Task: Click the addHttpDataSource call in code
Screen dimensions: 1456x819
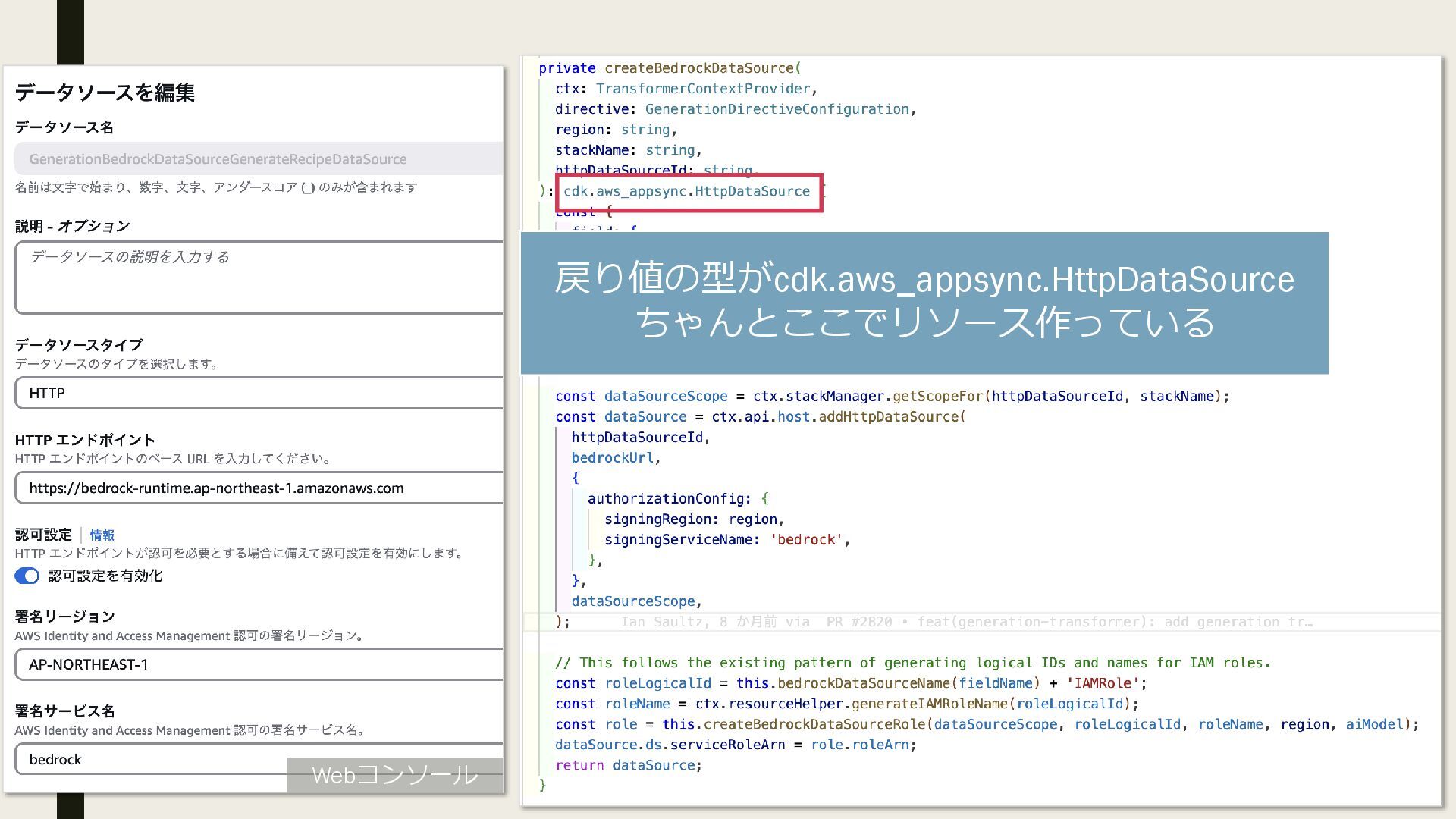Action: pyautogui.click(x=888, y=416)
